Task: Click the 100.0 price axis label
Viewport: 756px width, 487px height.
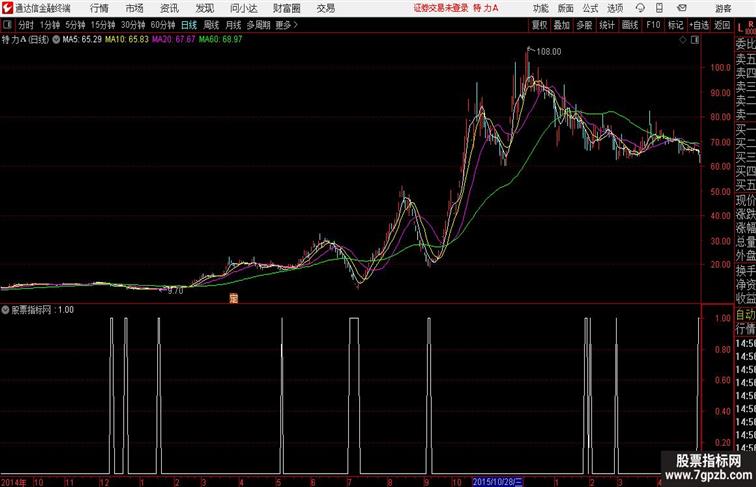Action: click(720, 68)
